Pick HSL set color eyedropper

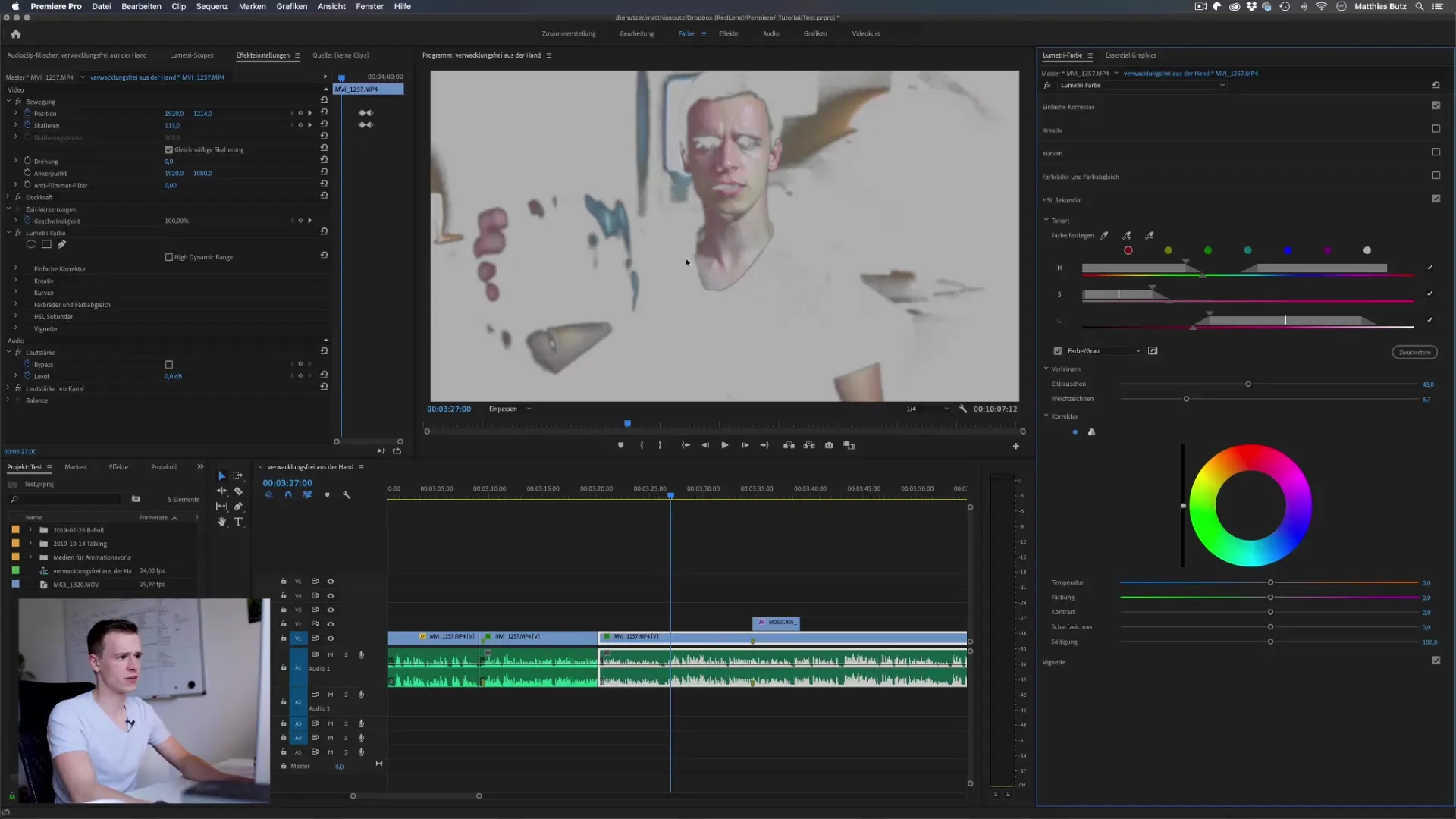pos(1104,235)
